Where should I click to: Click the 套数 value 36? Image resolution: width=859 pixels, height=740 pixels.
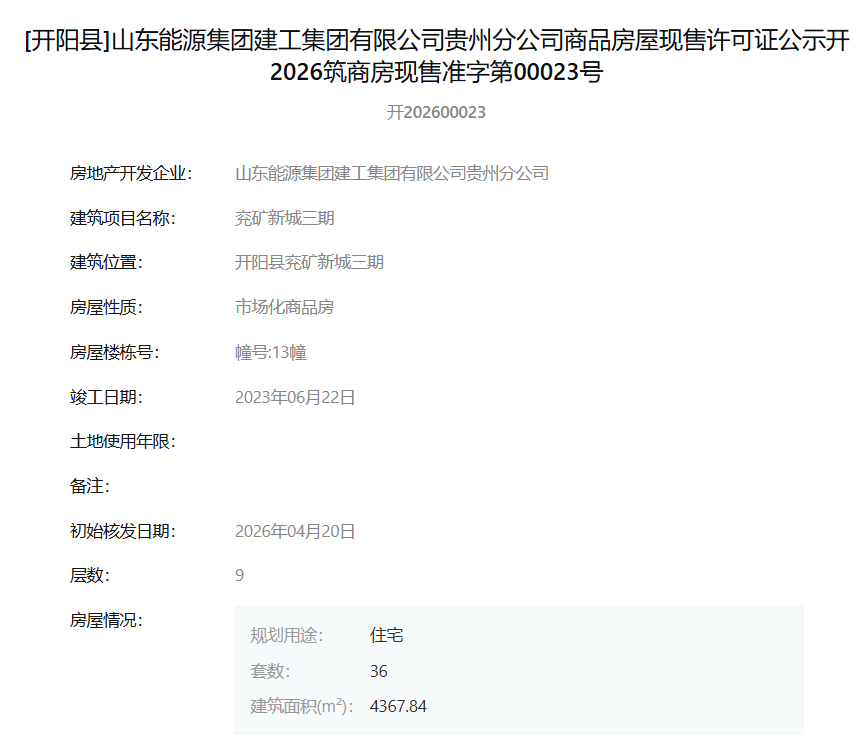click(378, 671)
